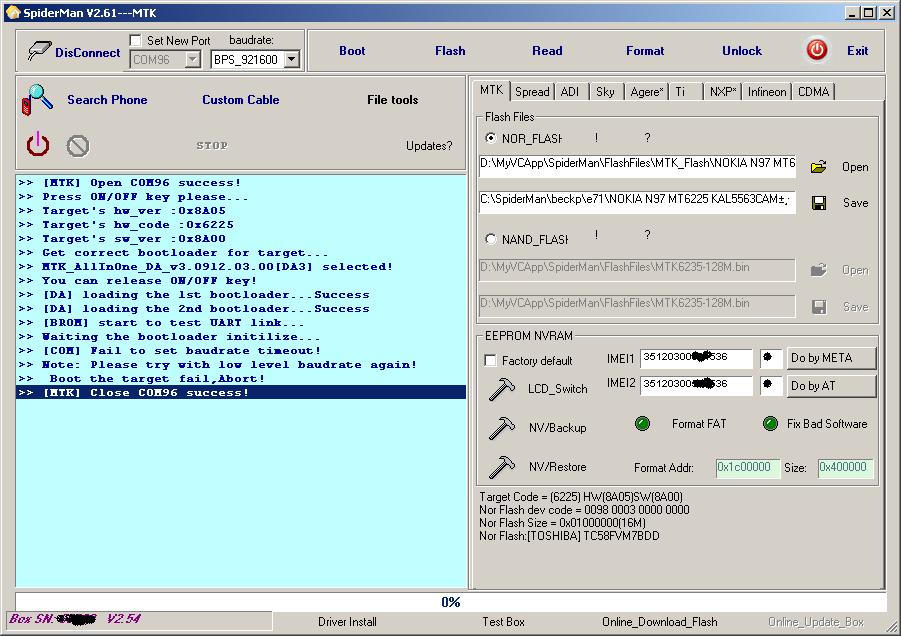Switch to the Agere* tab

(x=646, y=92)
